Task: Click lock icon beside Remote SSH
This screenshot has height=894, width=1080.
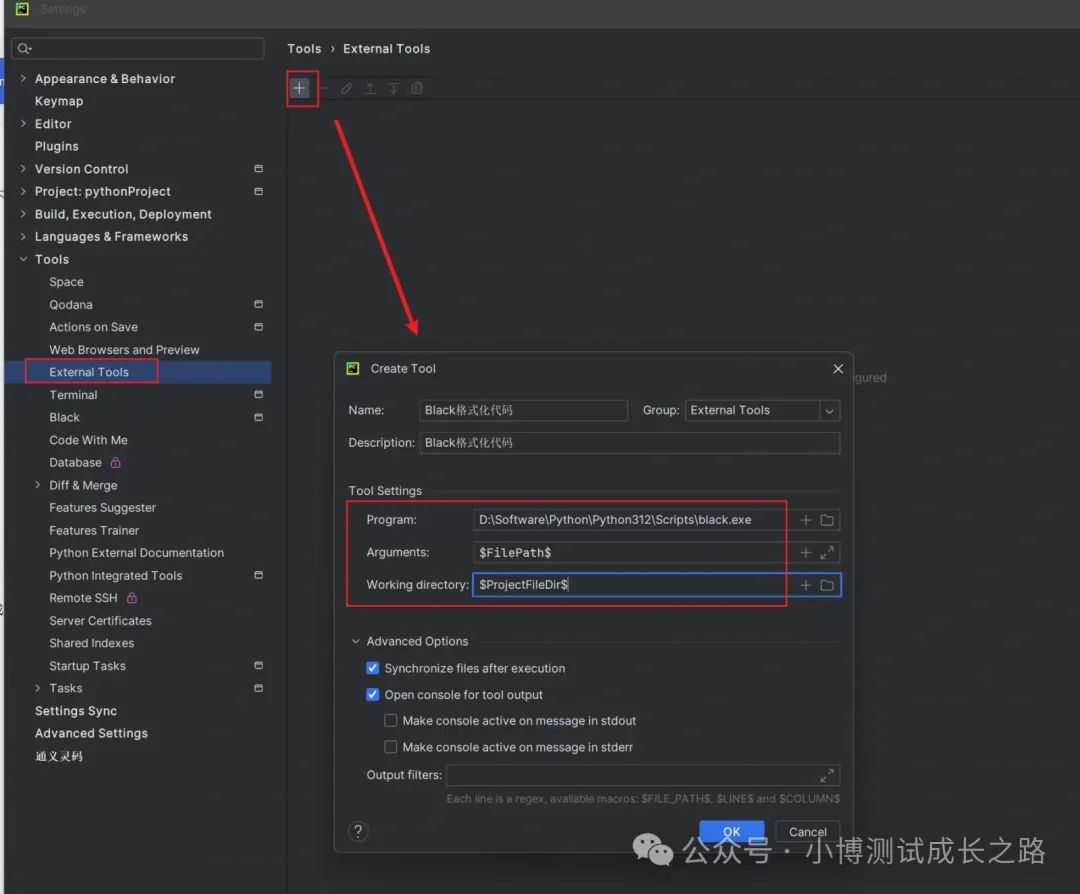Action: (x=132, y=598)
